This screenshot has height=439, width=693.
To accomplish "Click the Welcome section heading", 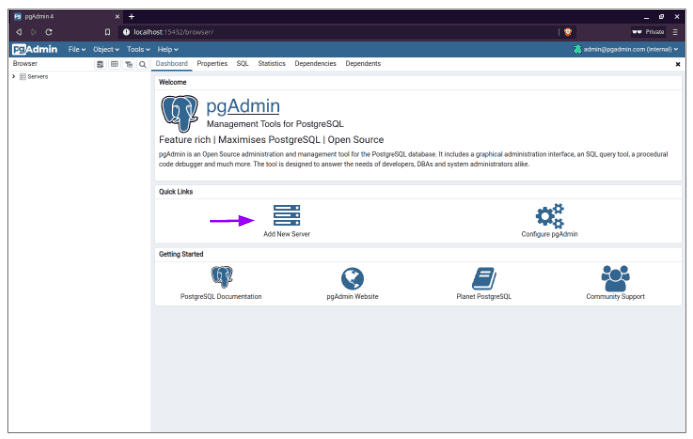I will 173,83.
